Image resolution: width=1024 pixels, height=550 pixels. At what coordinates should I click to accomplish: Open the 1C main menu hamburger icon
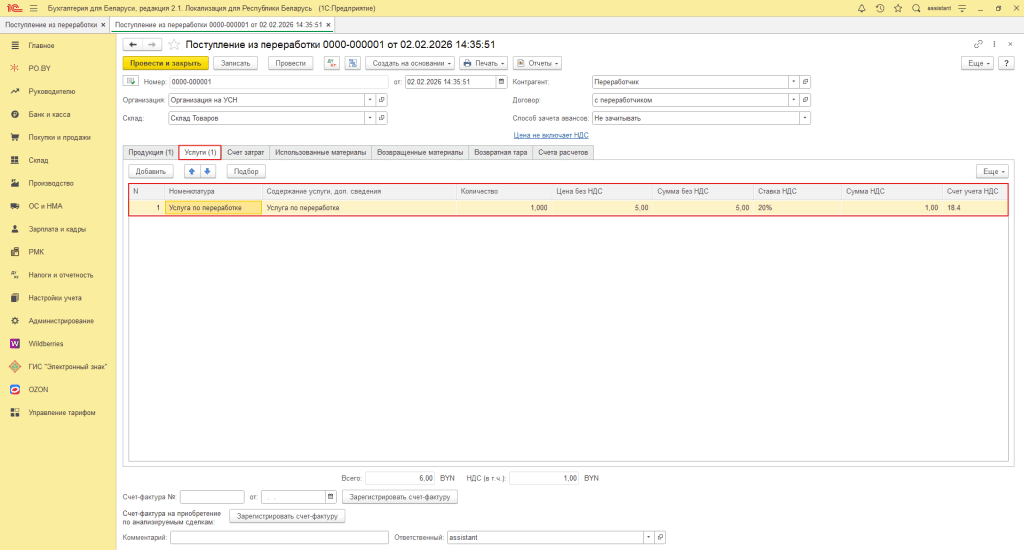click(33, 8)
